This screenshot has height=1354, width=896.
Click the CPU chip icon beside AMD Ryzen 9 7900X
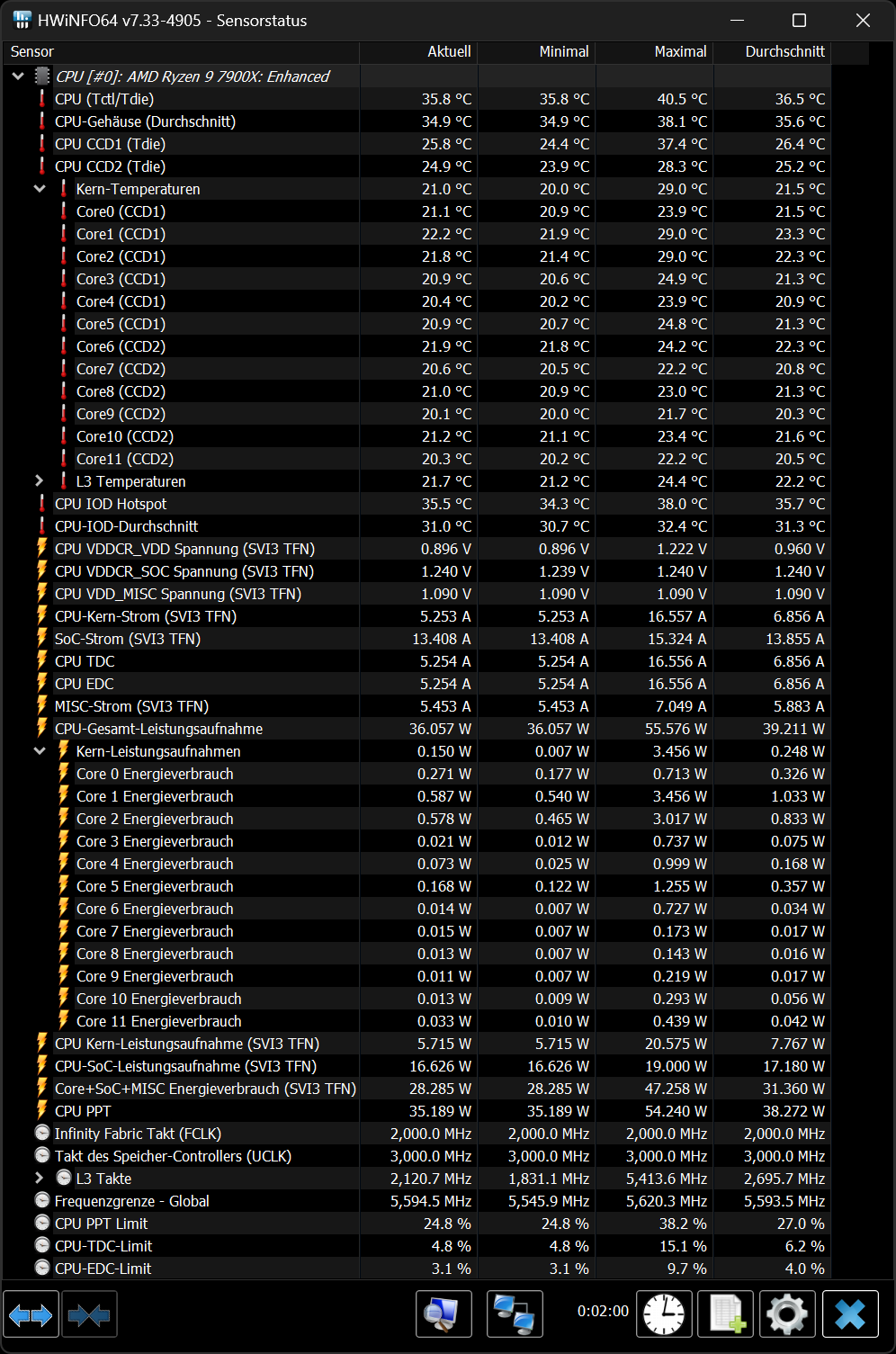[x=41, y=76]
